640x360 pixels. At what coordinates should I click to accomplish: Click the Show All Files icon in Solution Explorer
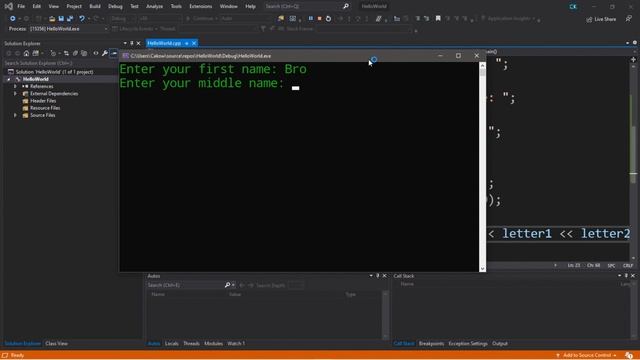[84, 53]
